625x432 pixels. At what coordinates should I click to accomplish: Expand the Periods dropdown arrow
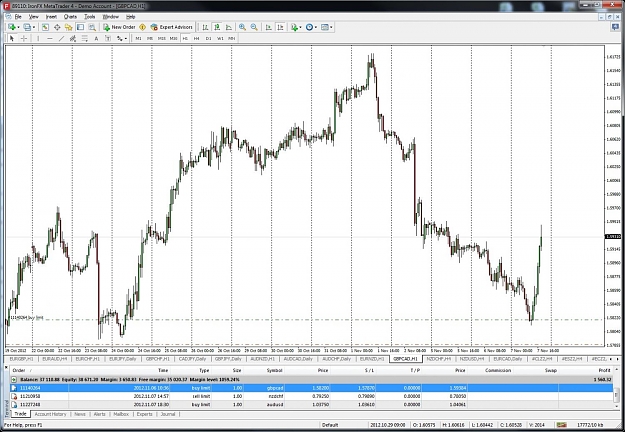point(316,27)
